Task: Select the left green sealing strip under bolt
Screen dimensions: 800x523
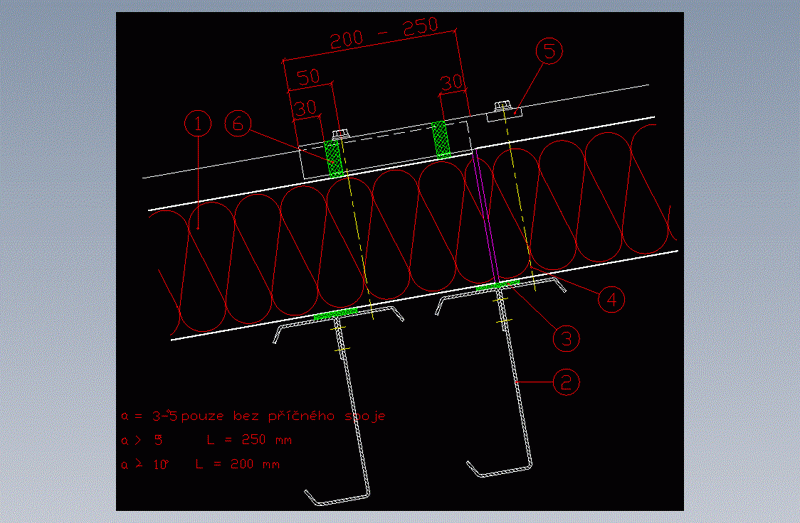Action: pyautogui.click(x=335, y=159)
